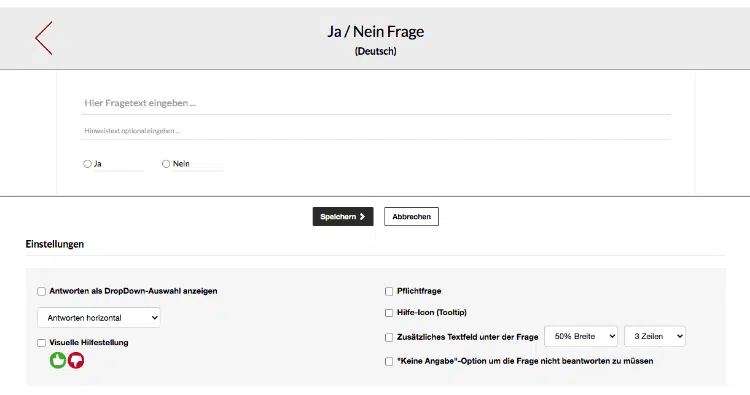Screen dimensions: 750x395
Task: Click the green thumbs-up icon
Action: click(x=58, y=360)
